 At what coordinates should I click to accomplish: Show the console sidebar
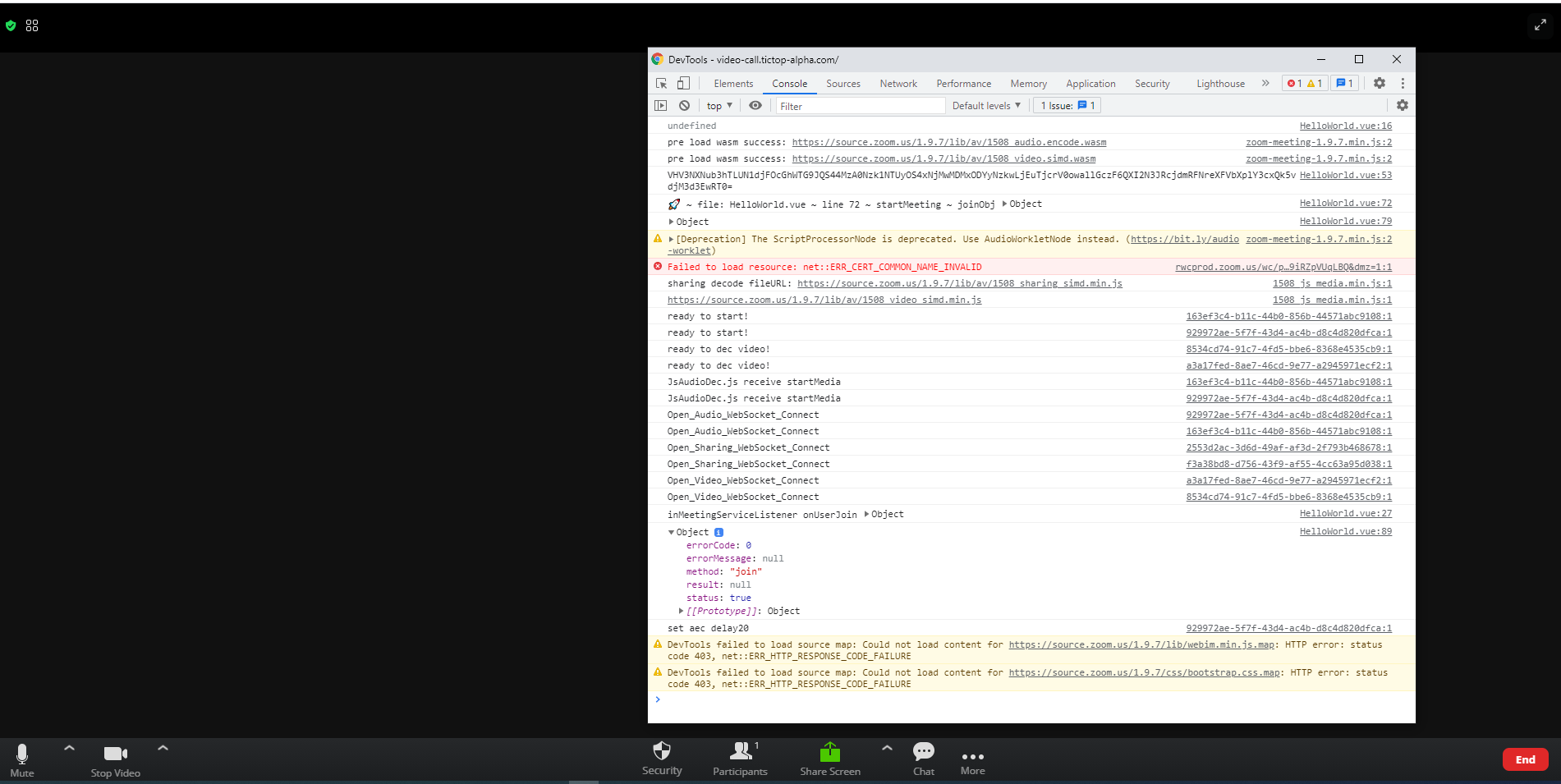point(661,105)
